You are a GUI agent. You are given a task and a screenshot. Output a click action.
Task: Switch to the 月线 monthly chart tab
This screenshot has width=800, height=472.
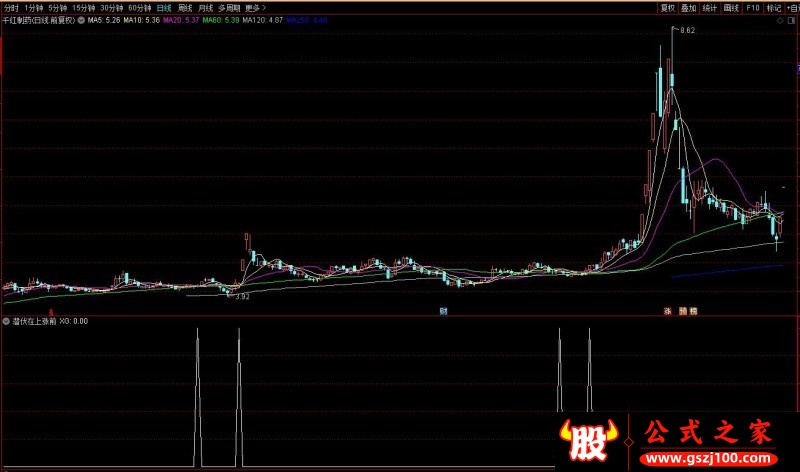[x=205, y=8]
